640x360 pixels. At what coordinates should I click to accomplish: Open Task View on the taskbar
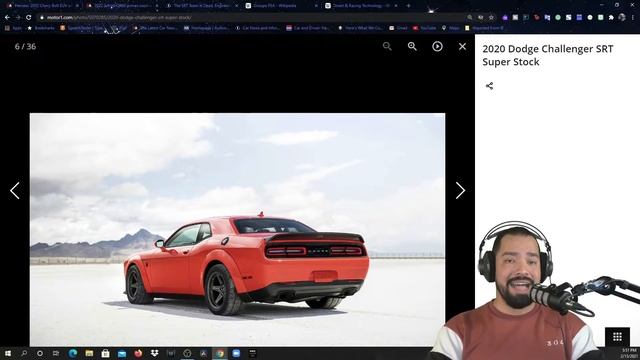[x=56, y=353]
